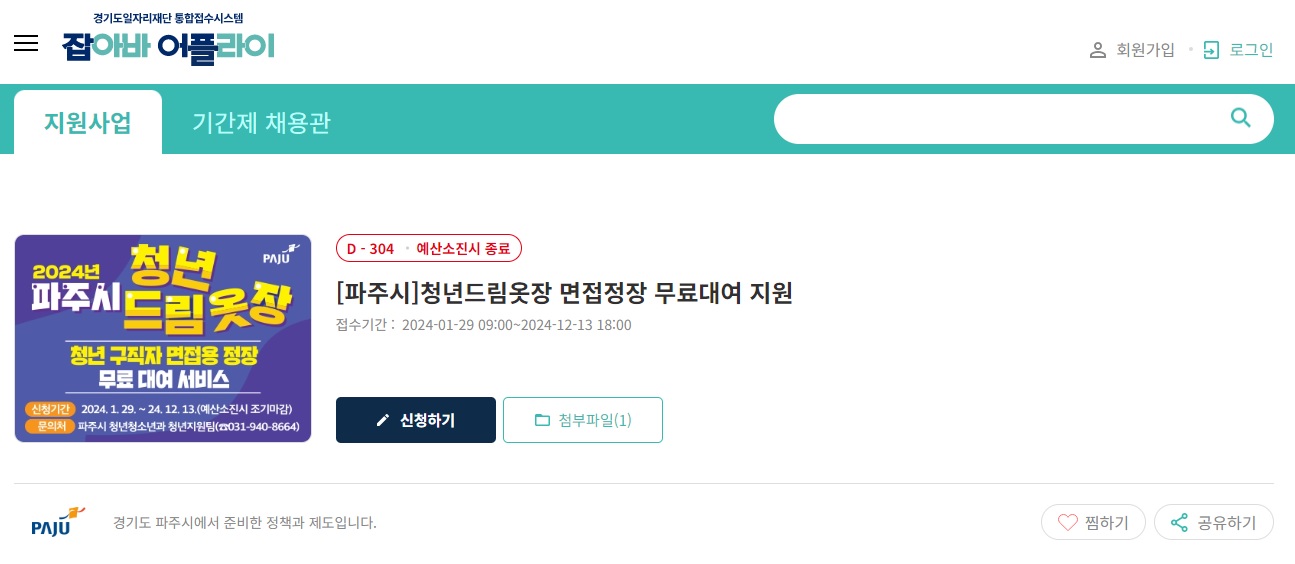This screenshot has width=1295, height=564.
Task: Switch to the 기간제 채용관 tab
Action: [x=261, y=122]
